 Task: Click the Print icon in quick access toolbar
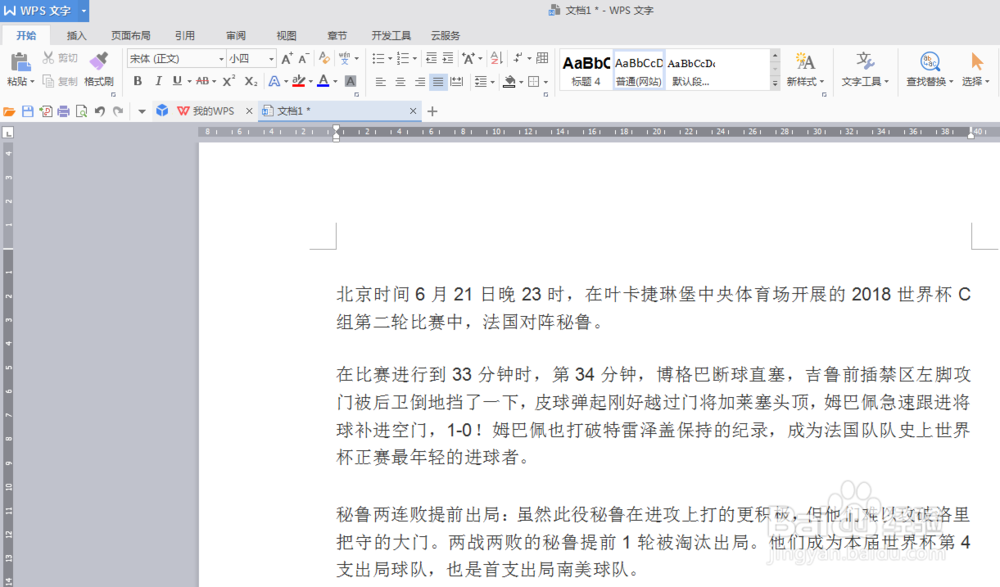tap(63, 111)
